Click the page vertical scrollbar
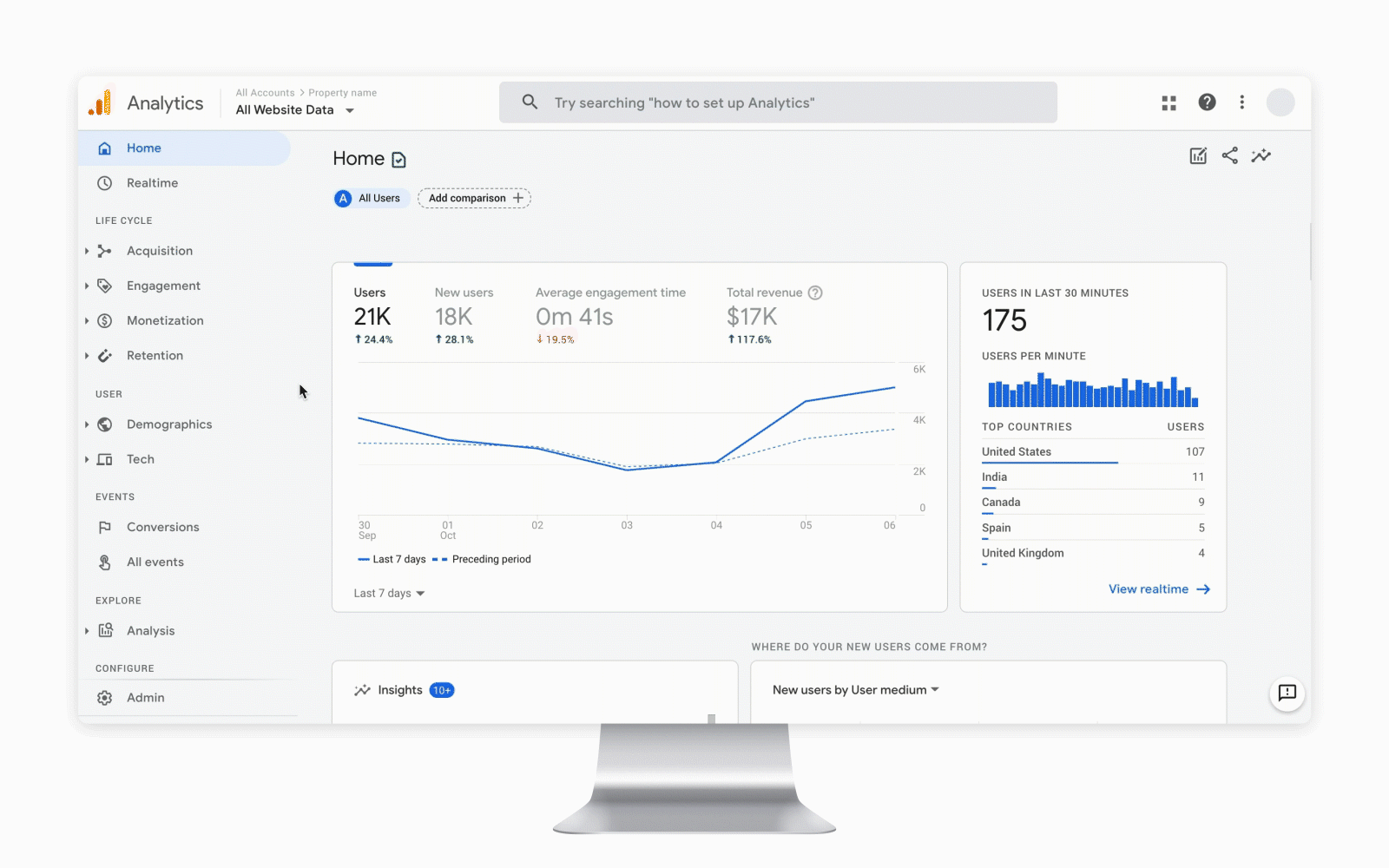1389x868 pixels. (1311, 252)
